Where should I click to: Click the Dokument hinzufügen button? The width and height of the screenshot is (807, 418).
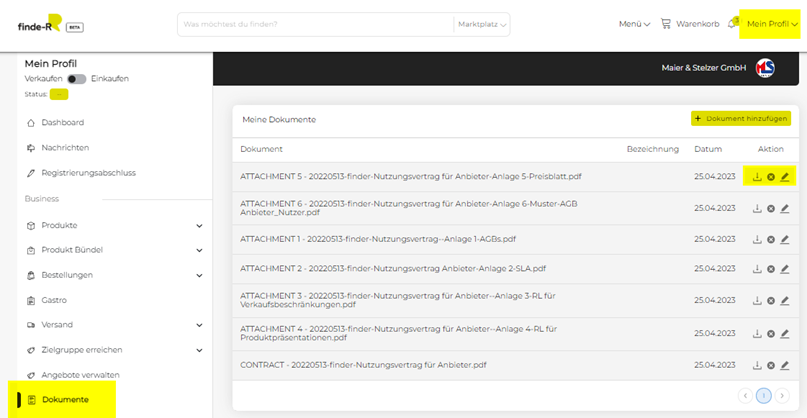click(x=741, y=118)
